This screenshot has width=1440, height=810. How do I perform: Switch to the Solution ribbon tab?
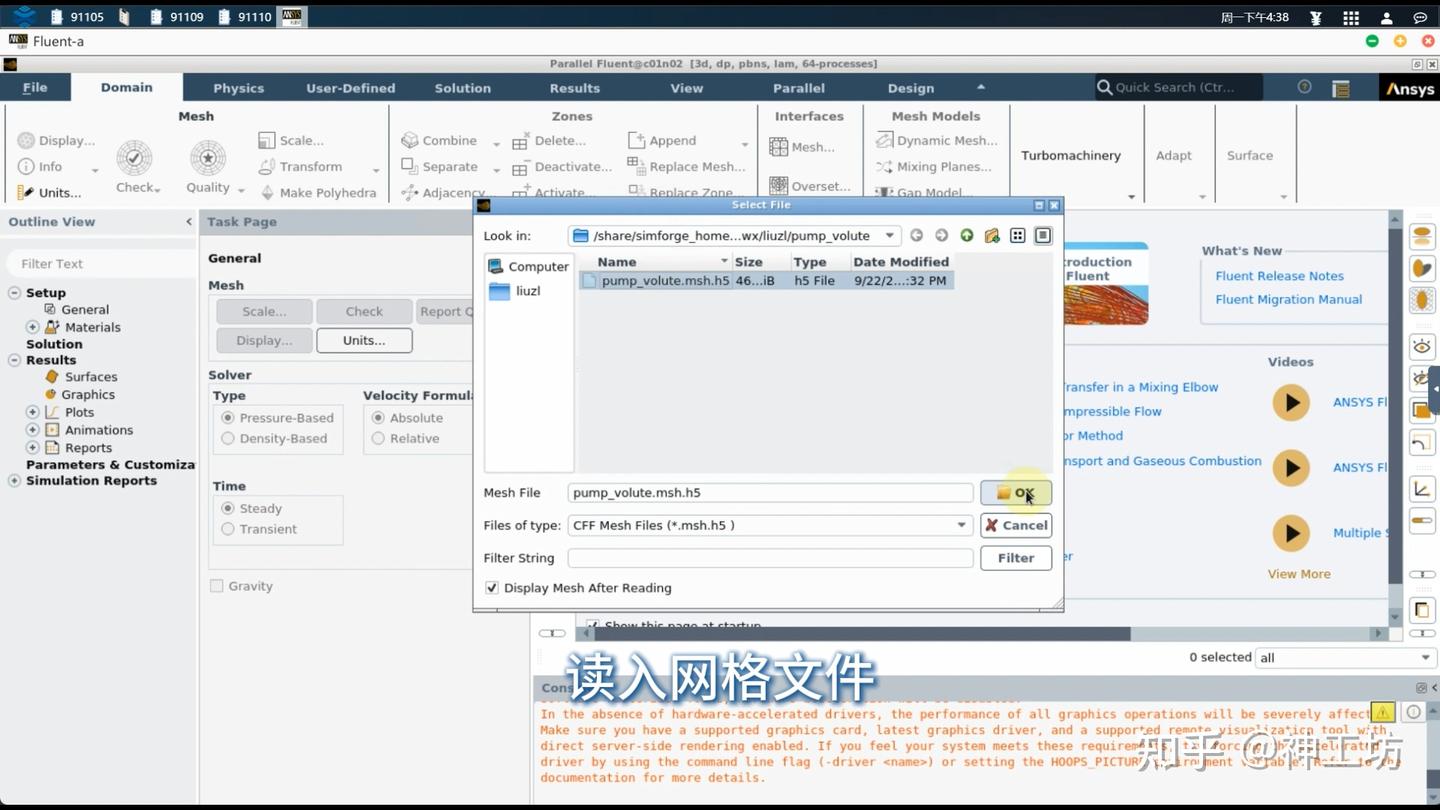click(462, 88)
